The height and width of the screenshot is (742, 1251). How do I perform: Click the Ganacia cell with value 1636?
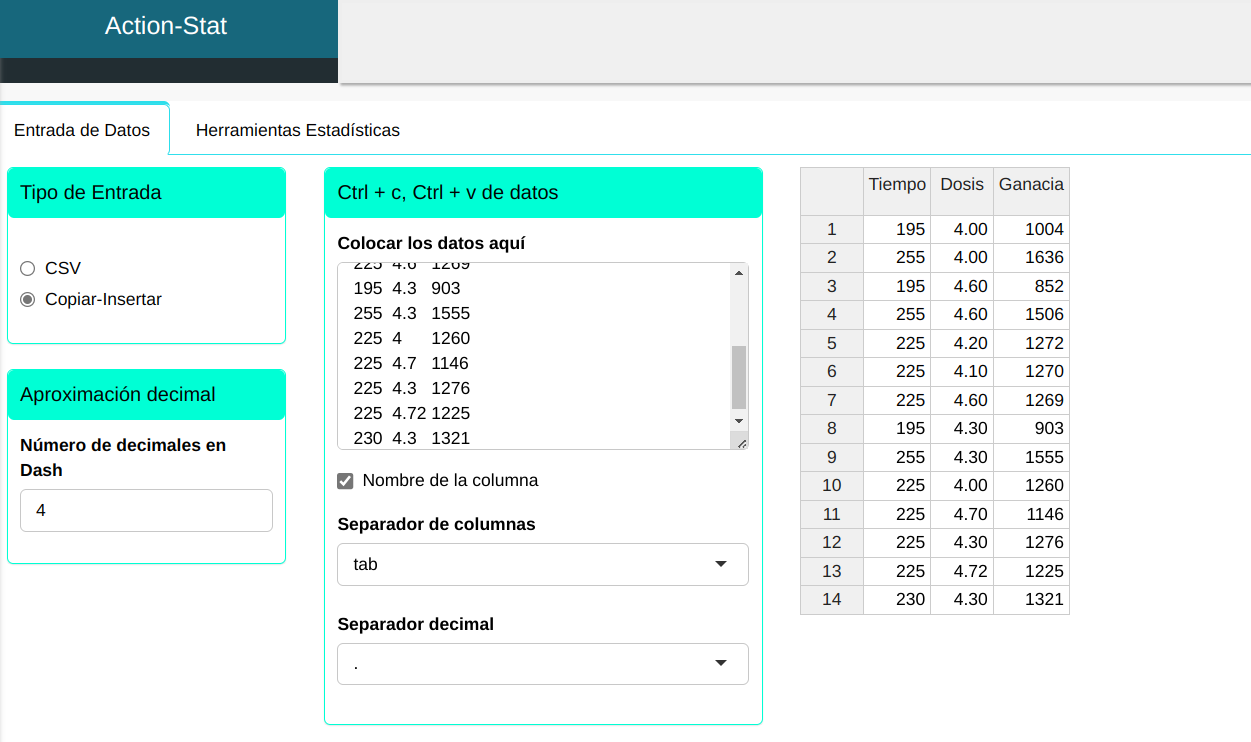1031,257
